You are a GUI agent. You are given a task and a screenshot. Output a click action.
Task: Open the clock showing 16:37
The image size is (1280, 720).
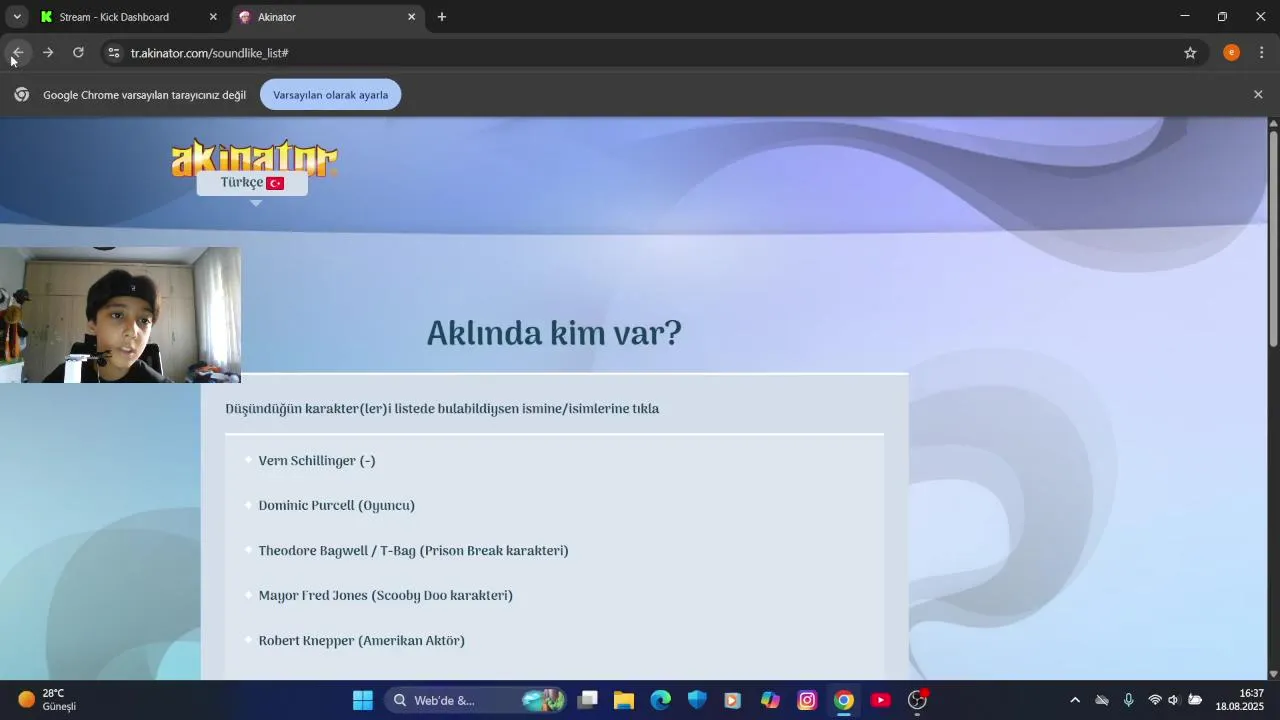[x=1240, y=700]
